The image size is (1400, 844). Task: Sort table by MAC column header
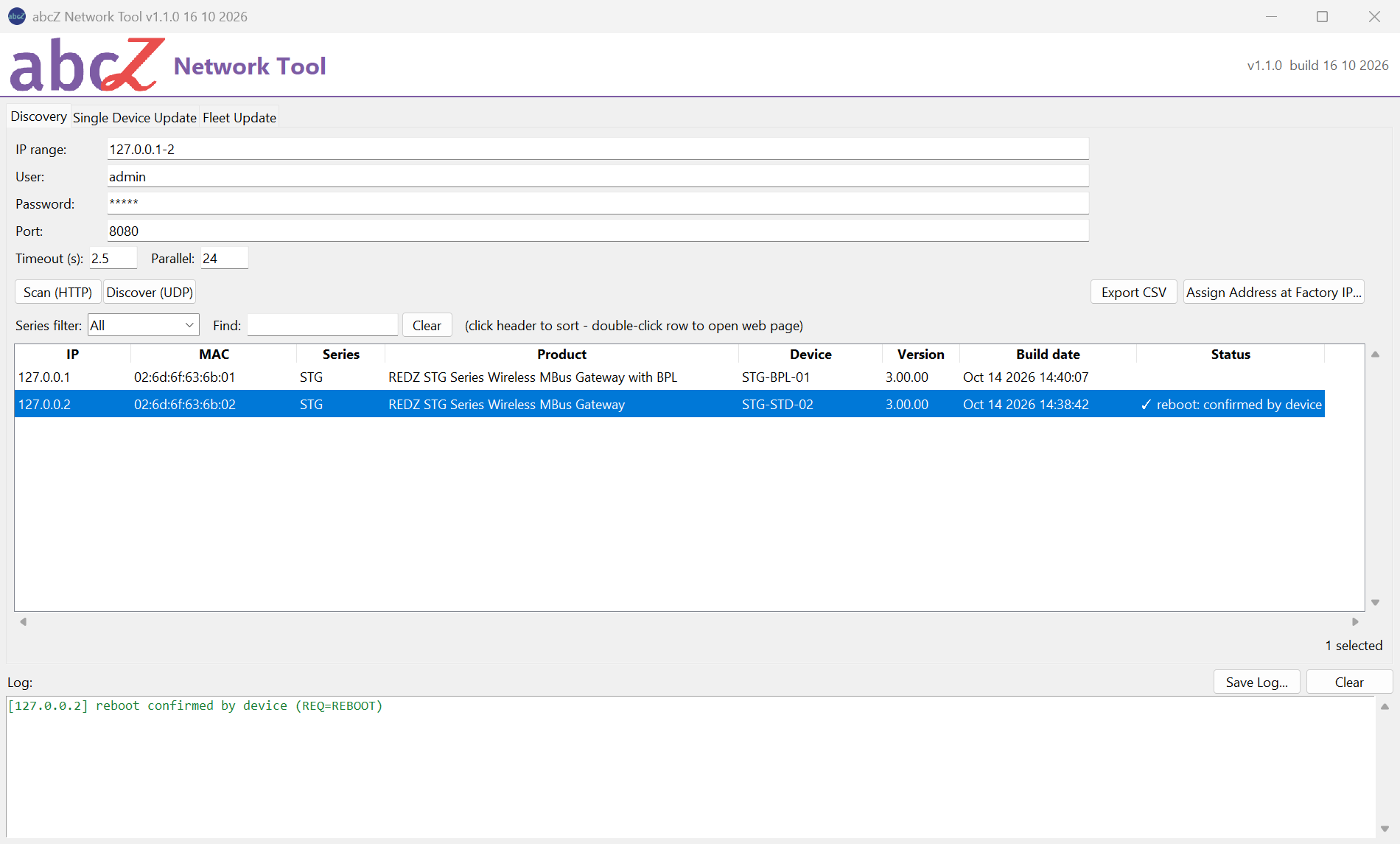point(214,354)
